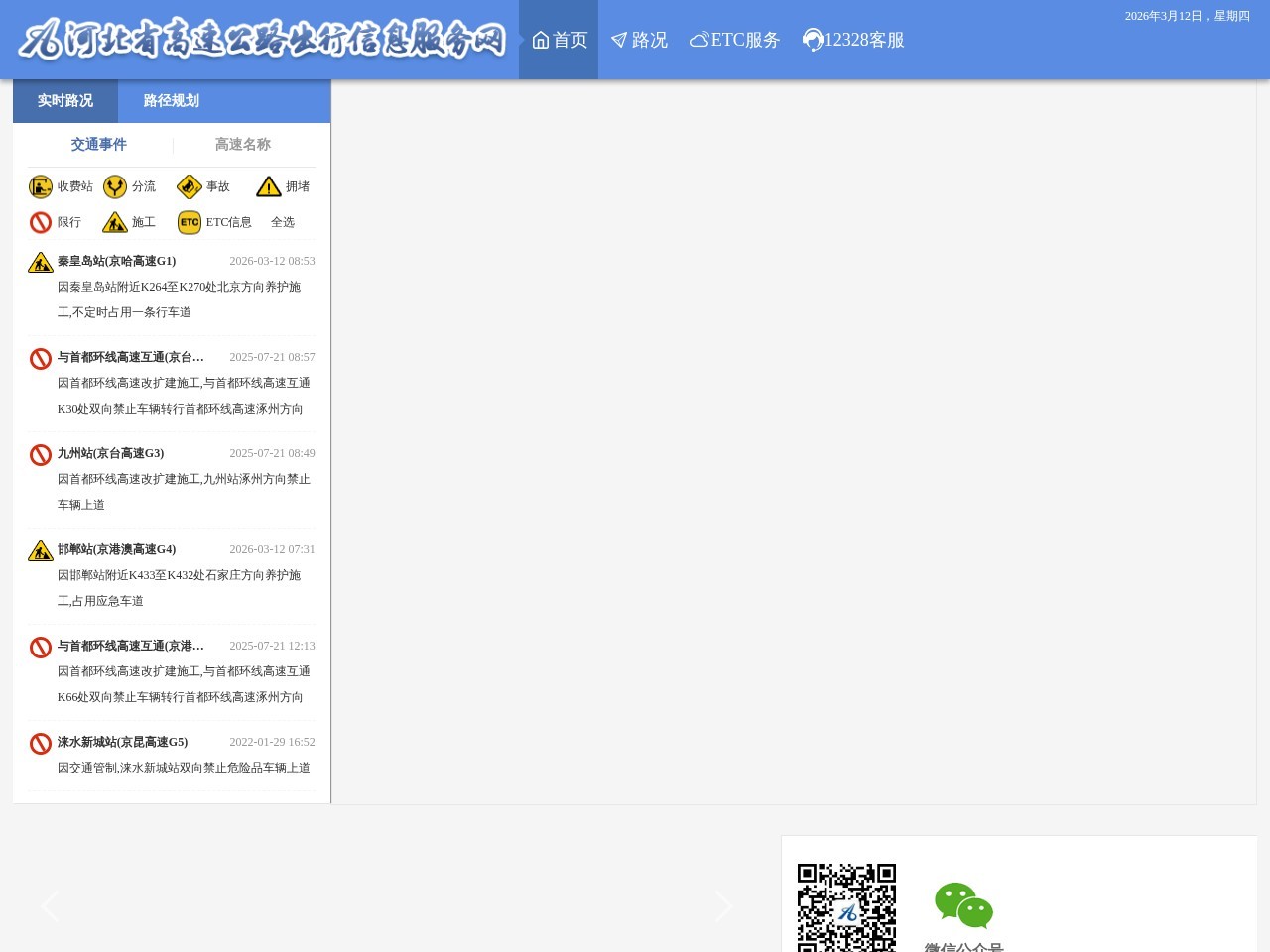Select the 施工 construction filter icon
The height and width of the screenshot is (952, 1270).
[x=115, y=222]
